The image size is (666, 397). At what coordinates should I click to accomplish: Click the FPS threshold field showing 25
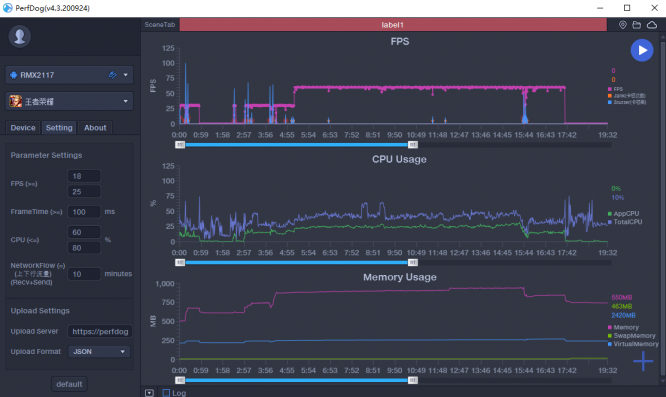click(84, 191)
